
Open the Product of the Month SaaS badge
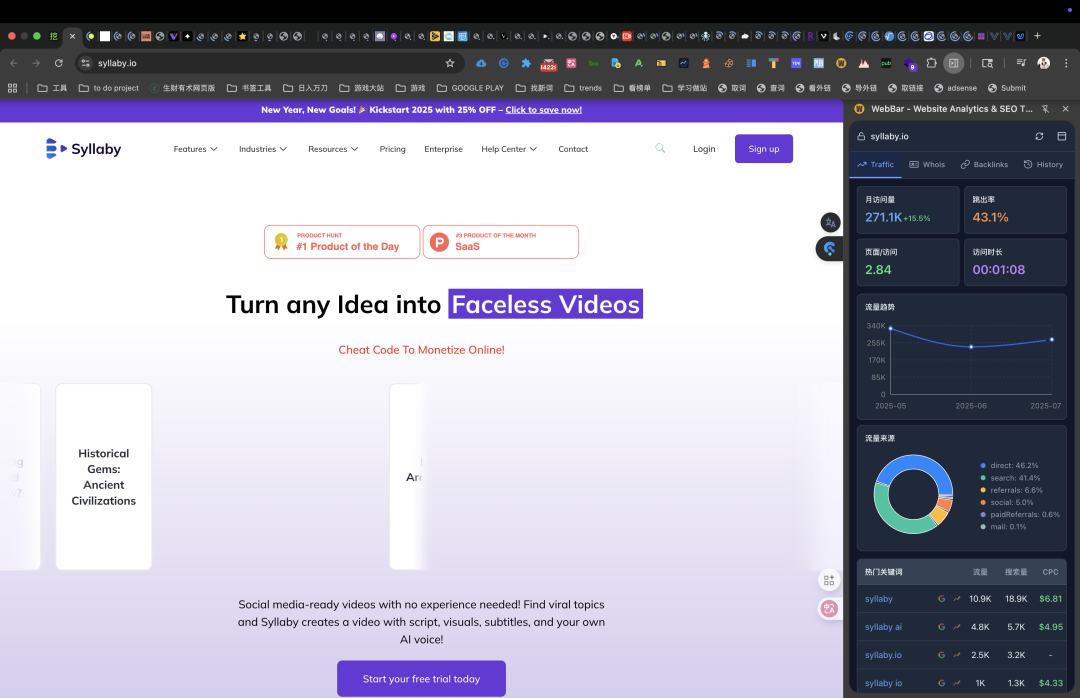(501, 242)
